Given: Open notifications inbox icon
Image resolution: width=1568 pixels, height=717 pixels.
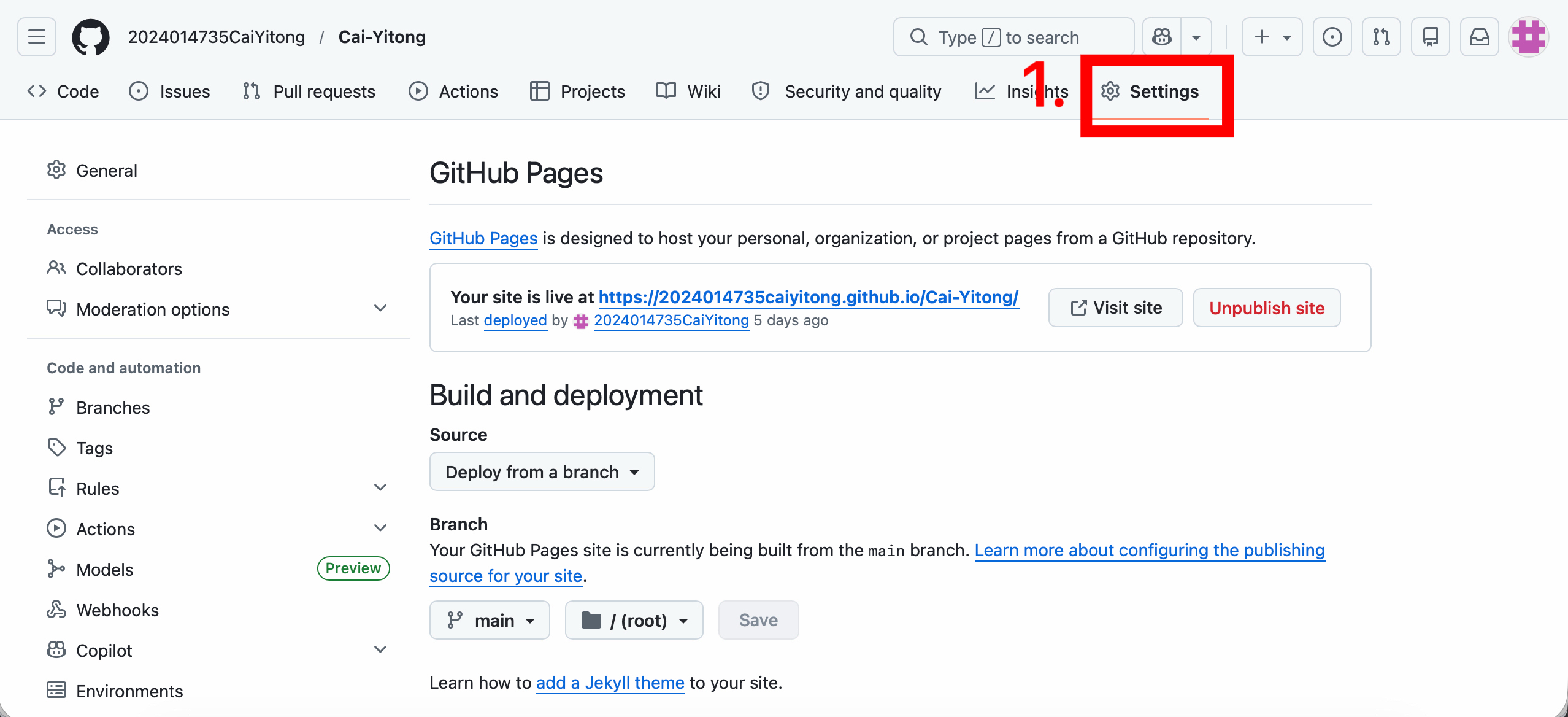Looking at the screenshot, I should click(x=1480, y=37).
